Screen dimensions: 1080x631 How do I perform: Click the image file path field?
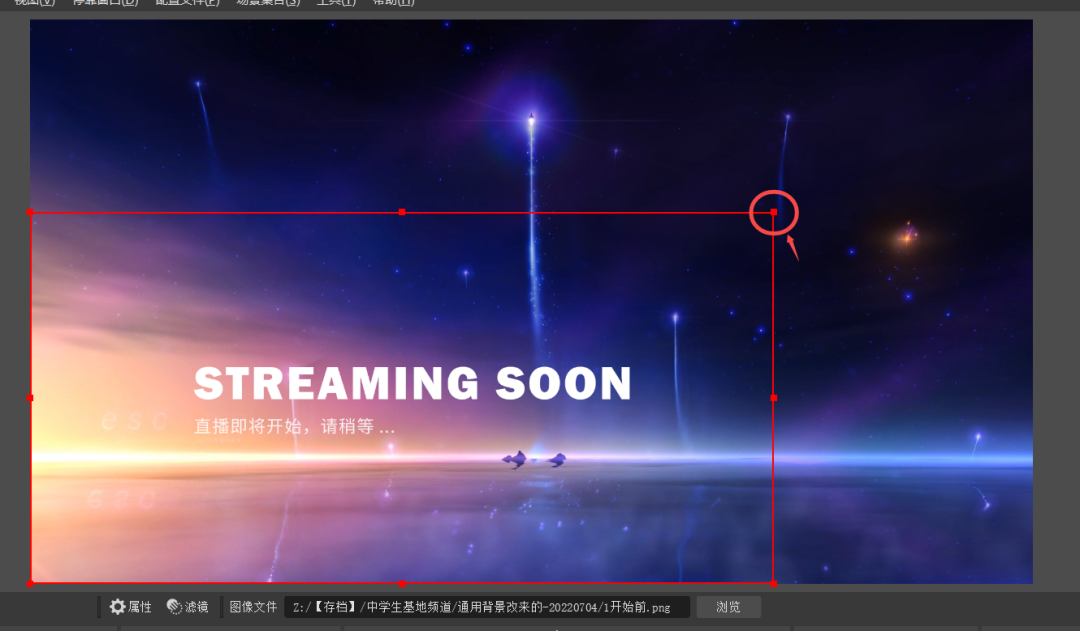(x=487, y=607)
